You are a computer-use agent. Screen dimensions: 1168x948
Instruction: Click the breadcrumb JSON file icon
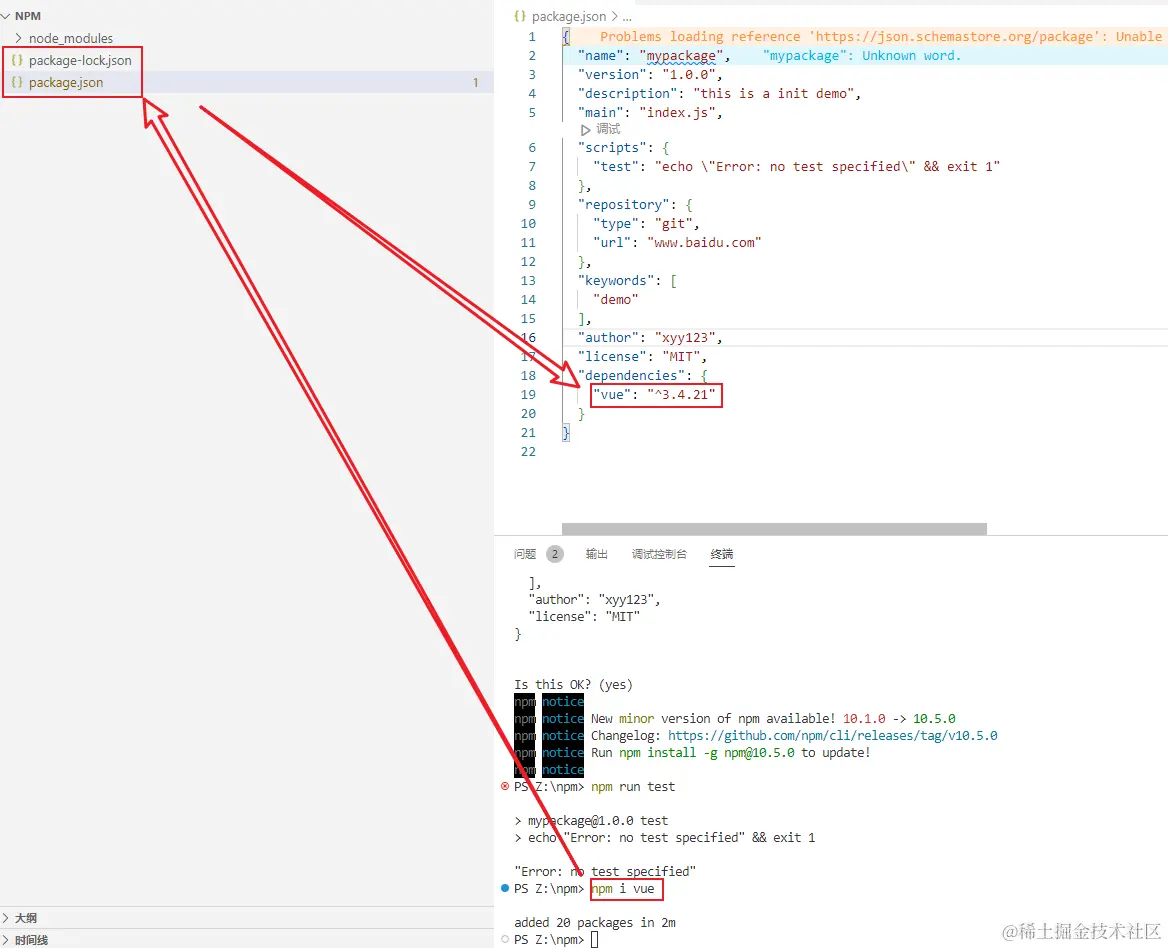tap(520, 16)
